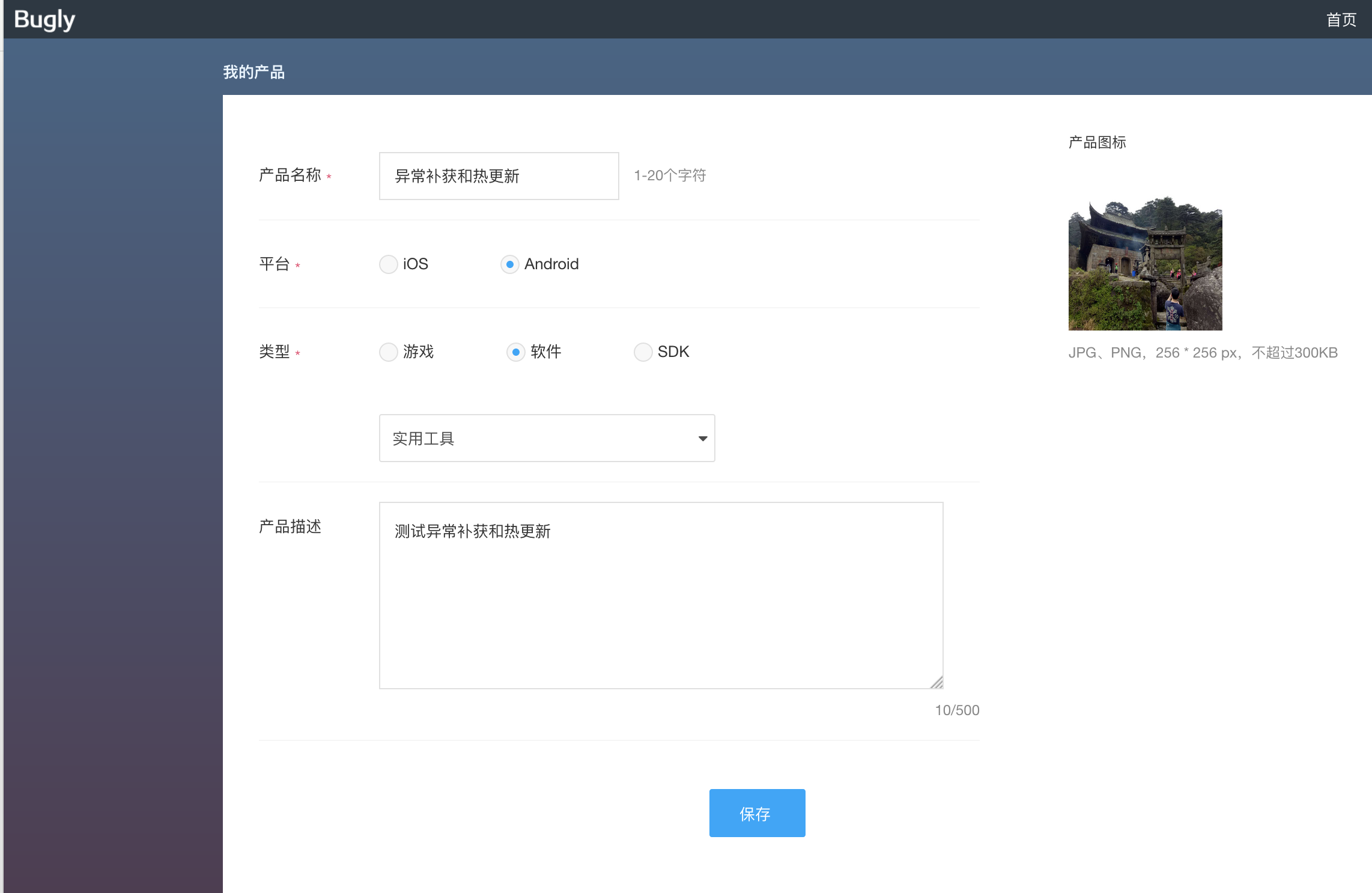Click the textarea resize handle
Screen dimensions: 1372x893
pyautogui.click(x=937, y=683)
